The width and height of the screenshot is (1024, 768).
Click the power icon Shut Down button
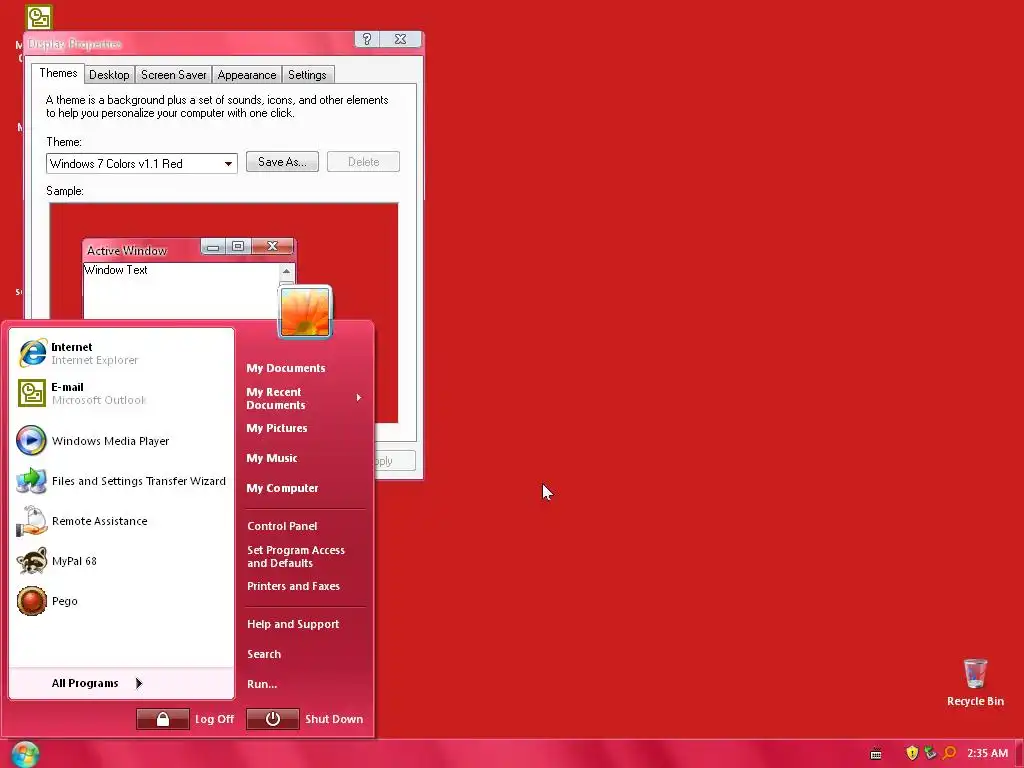coord(272,719)
